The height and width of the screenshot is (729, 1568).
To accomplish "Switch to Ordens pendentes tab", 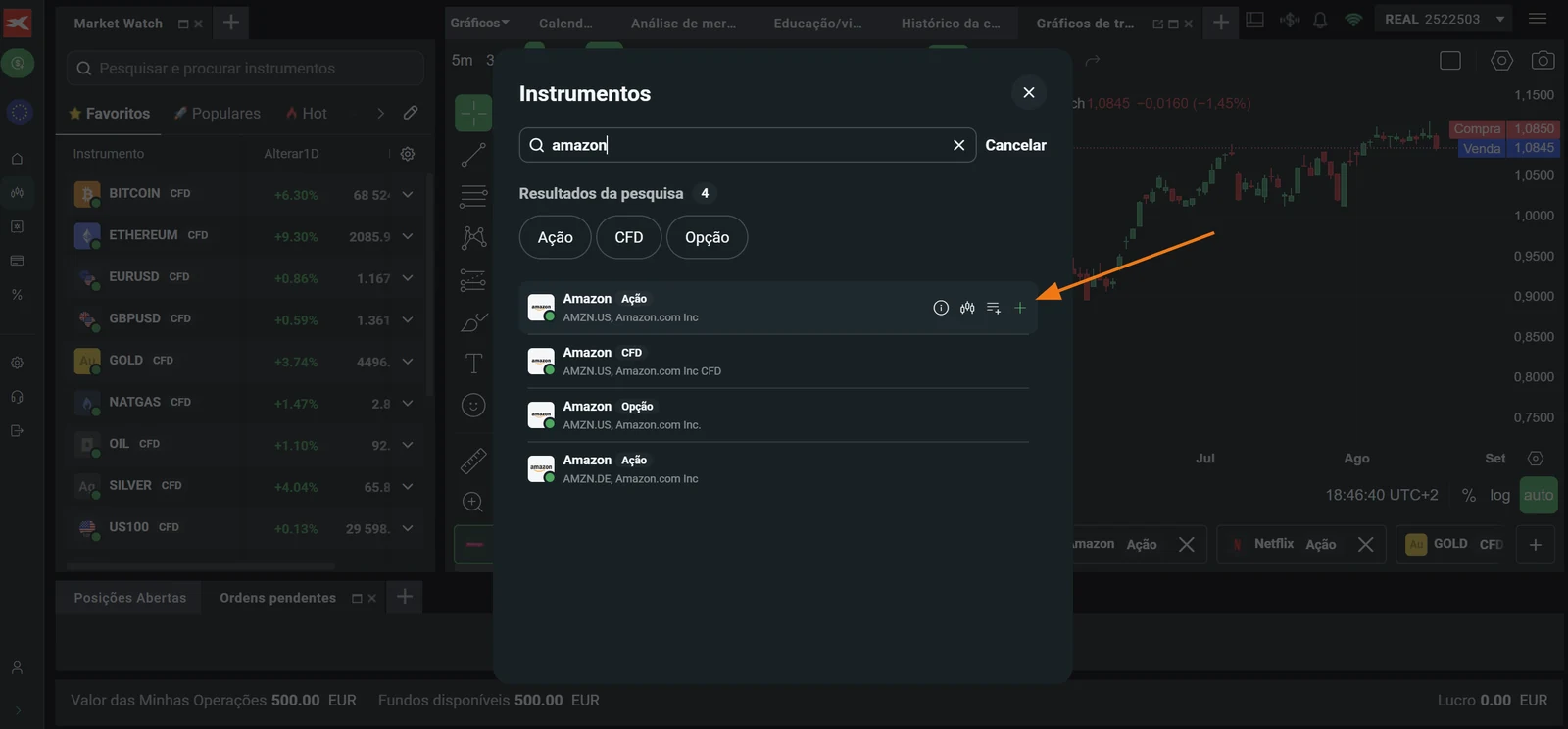I will click(277, 598).
